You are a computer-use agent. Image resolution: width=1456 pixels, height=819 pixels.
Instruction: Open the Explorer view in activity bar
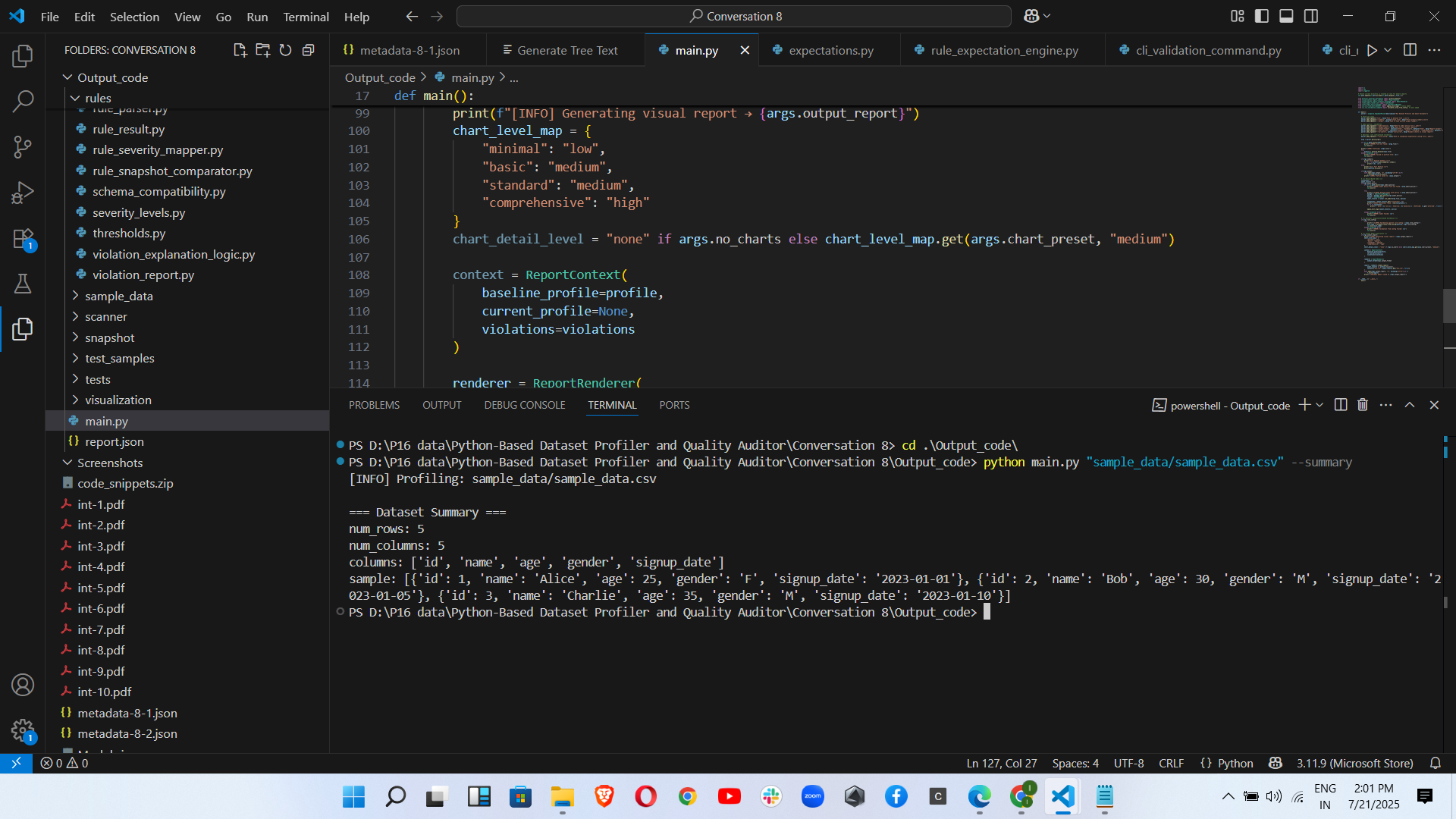tap(23, 55)
